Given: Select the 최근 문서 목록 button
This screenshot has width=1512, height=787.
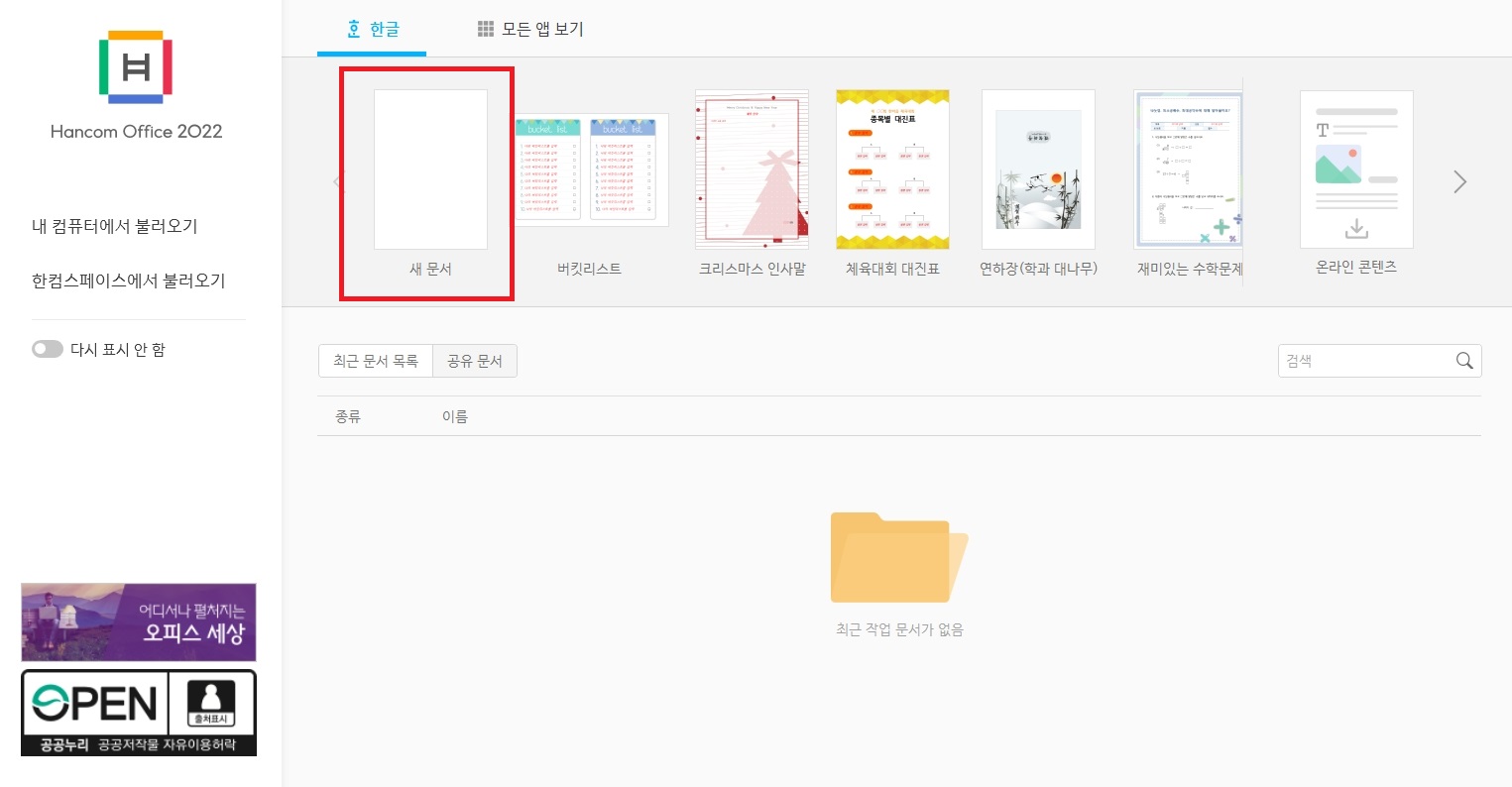Looking at the screenshot, I should (x=376, y=361).
